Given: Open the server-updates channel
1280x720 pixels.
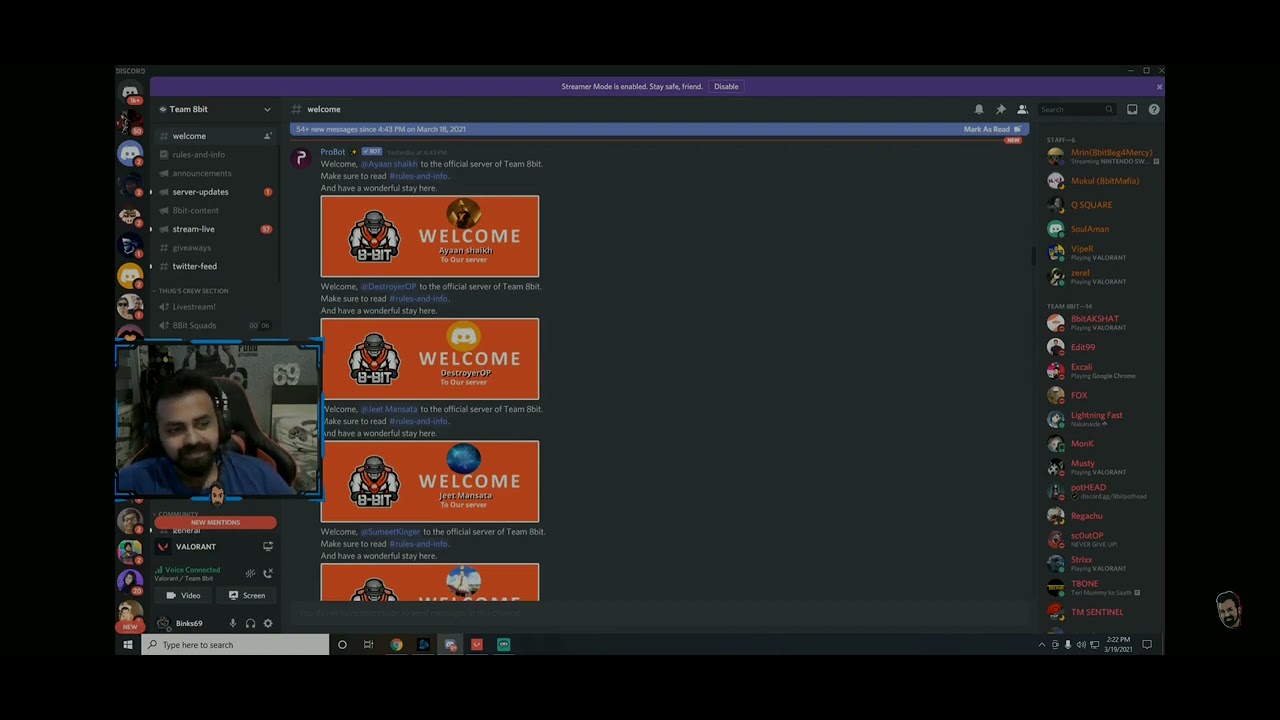Looking at the screenshot, I should click(214, 192).
